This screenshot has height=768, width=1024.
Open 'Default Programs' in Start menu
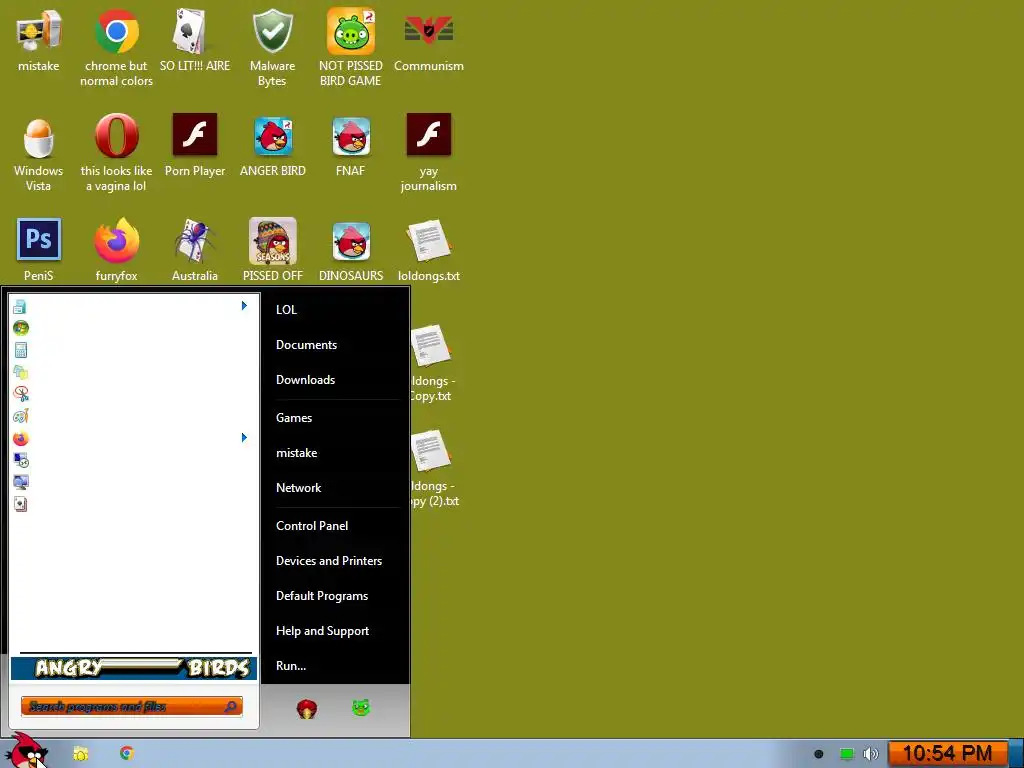click(x=322, y=596)
